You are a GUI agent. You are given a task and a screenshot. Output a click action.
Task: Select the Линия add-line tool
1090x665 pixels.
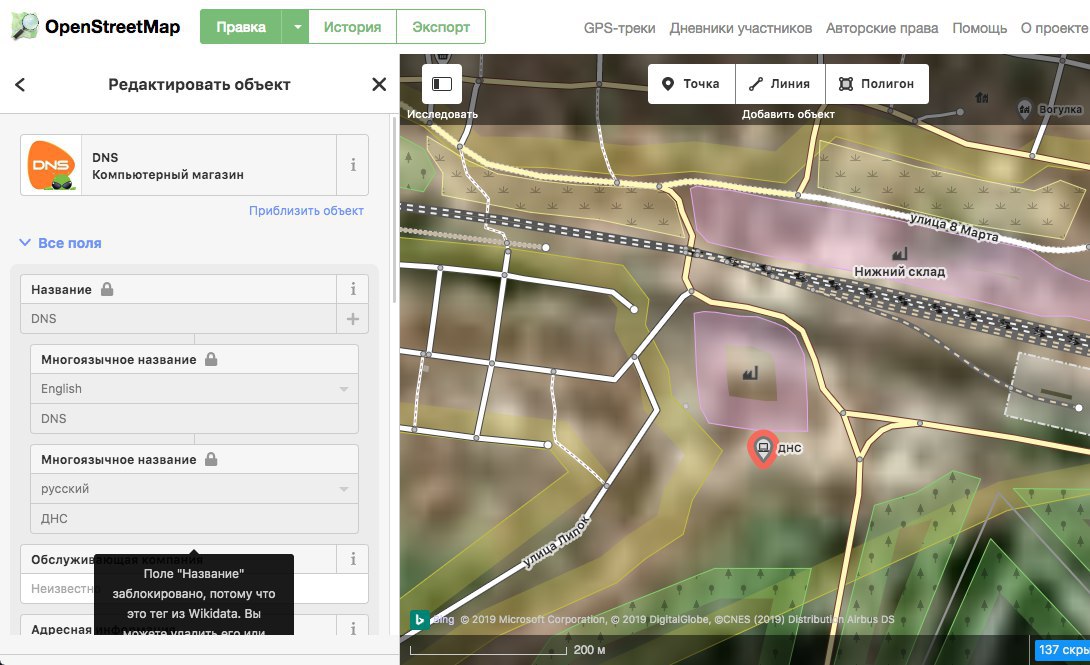point(780,84)
